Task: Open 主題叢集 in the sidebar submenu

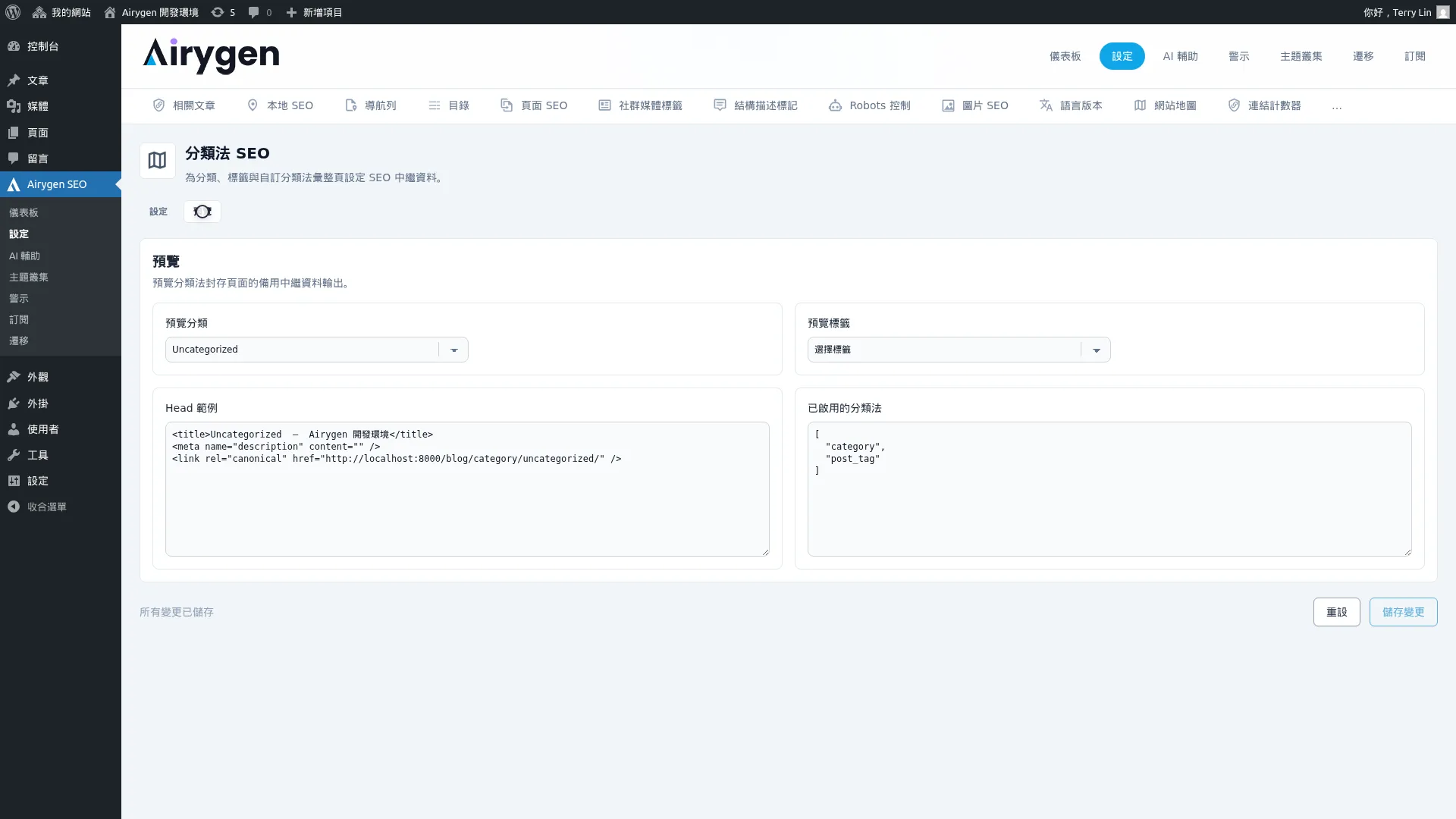Action: pyautogui.click(x=29, y=278)
